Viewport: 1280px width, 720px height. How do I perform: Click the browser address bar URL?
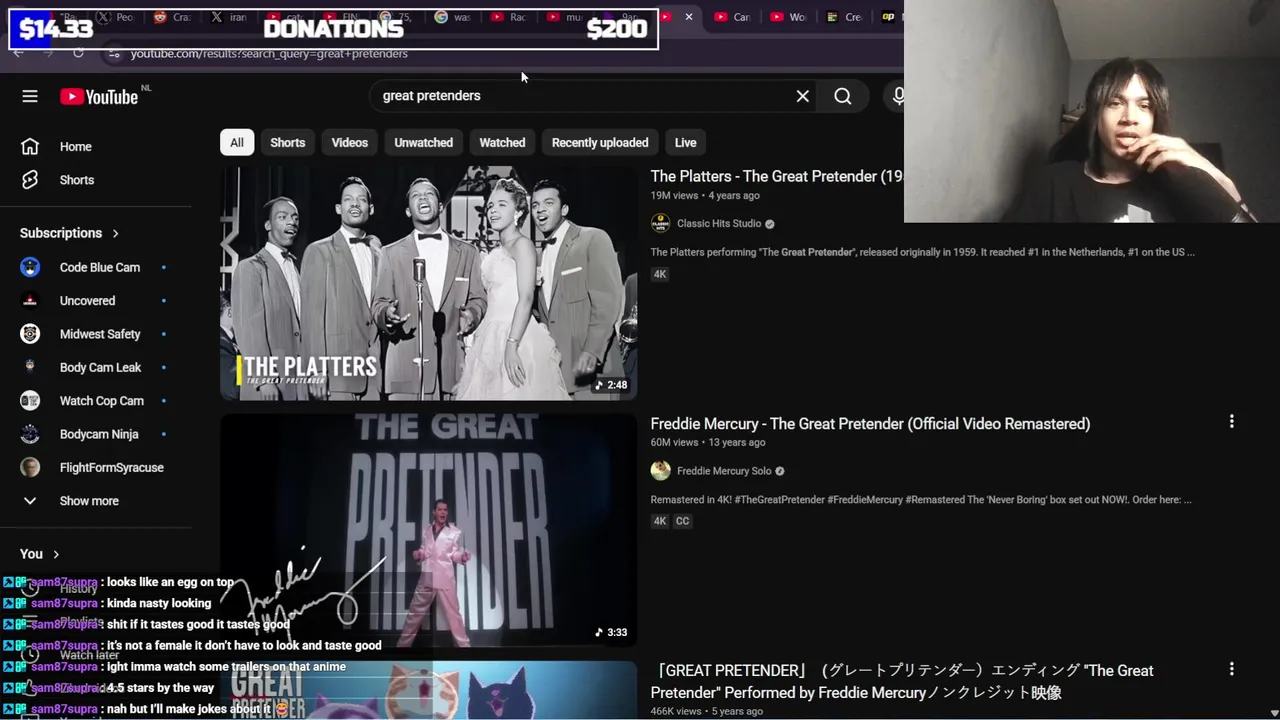(269, 53)
